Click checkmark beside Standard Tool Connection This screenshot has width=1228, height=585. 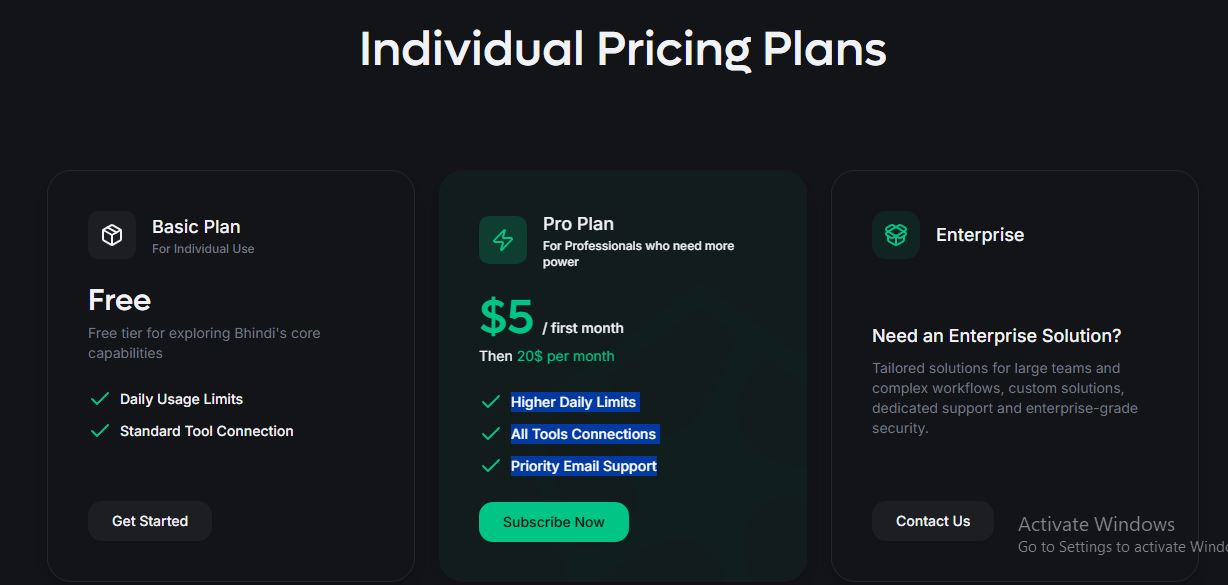point(100,431)
